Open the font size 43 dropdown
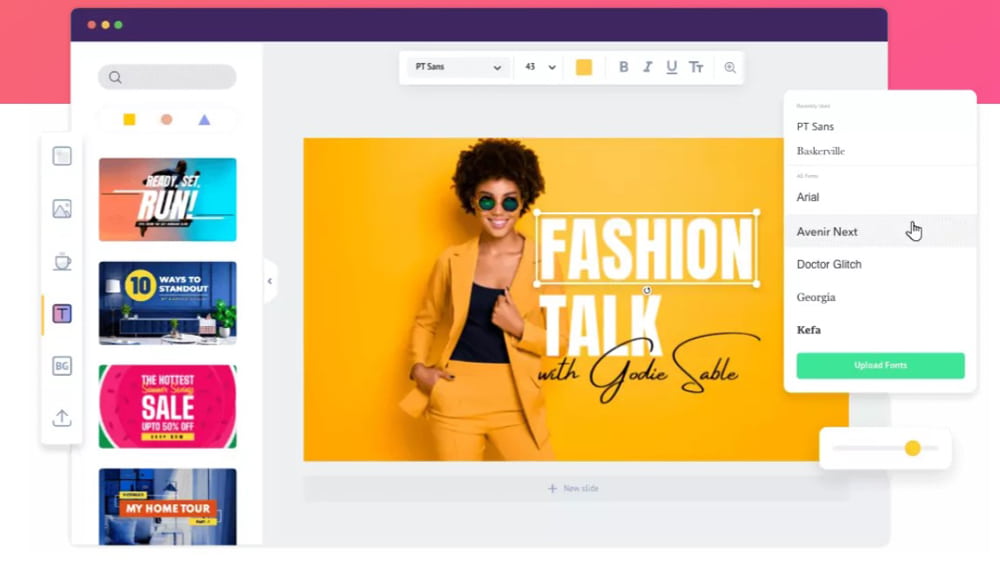 pos(540,67)
